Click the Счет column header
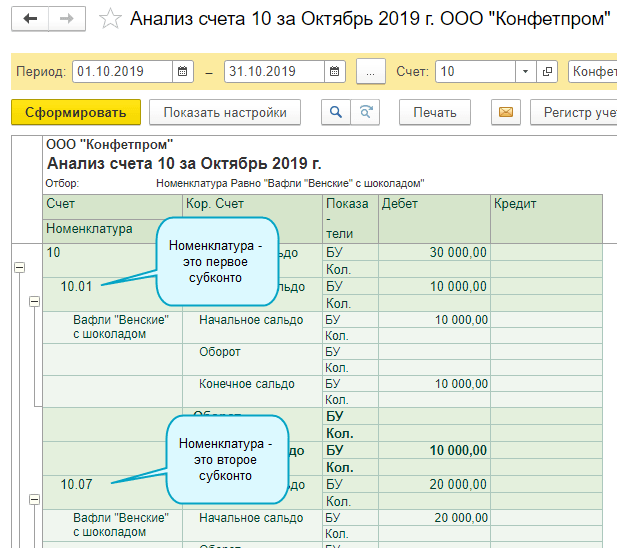 click(x=112, y=207)
